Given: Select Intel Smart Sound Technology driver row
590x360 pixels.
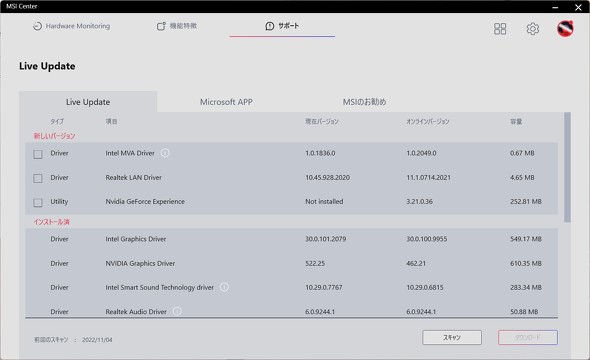Looking at the screenshot, I should 292,287.
